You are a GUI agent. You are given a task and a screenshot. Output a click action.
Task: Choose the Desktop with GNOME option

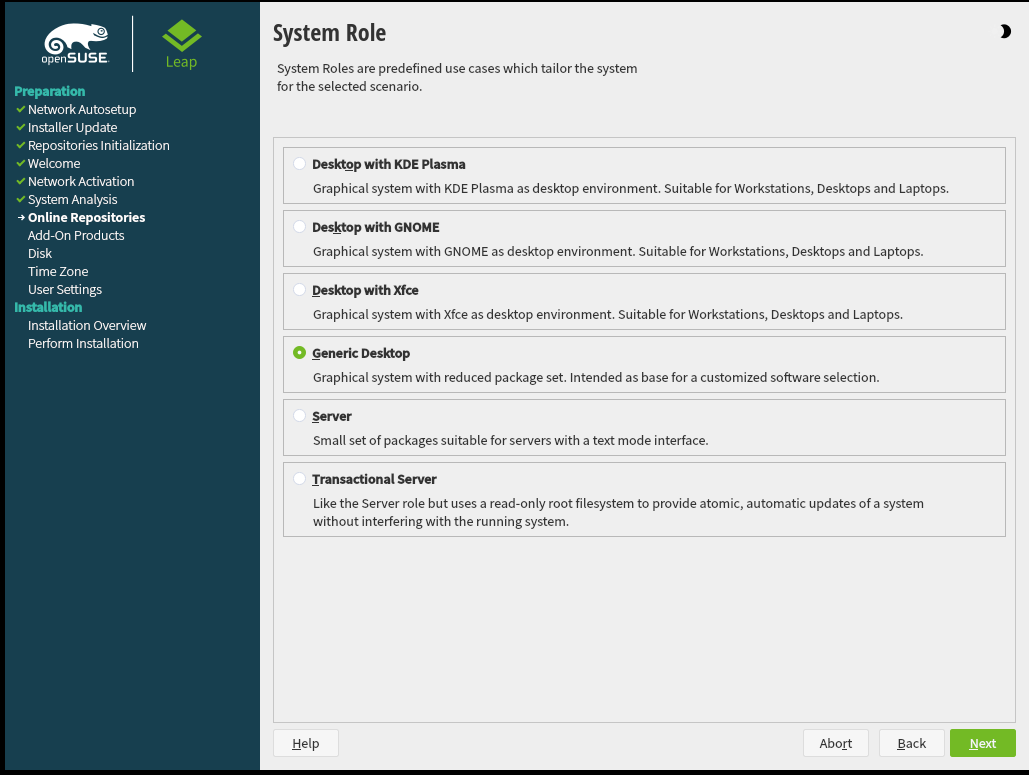tap(300, 227)
